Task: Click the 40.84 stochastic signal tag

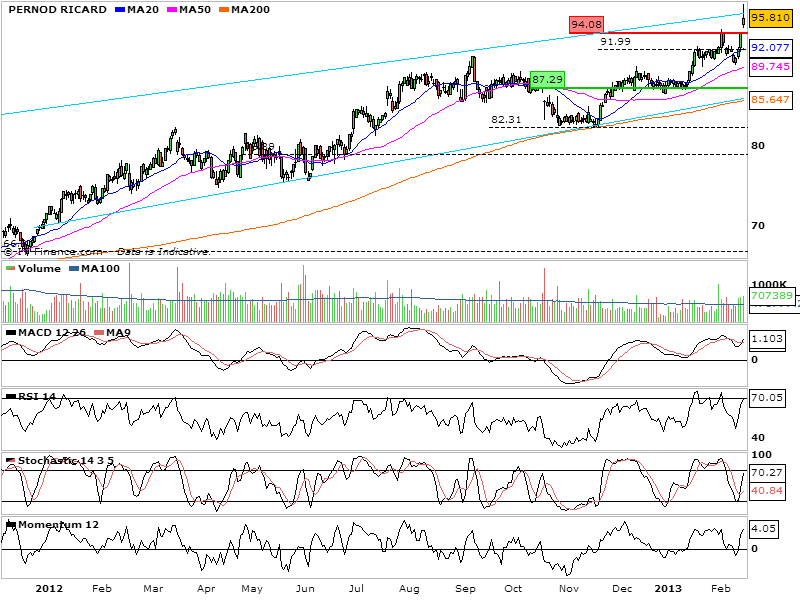Action: (x=767, y=491)
